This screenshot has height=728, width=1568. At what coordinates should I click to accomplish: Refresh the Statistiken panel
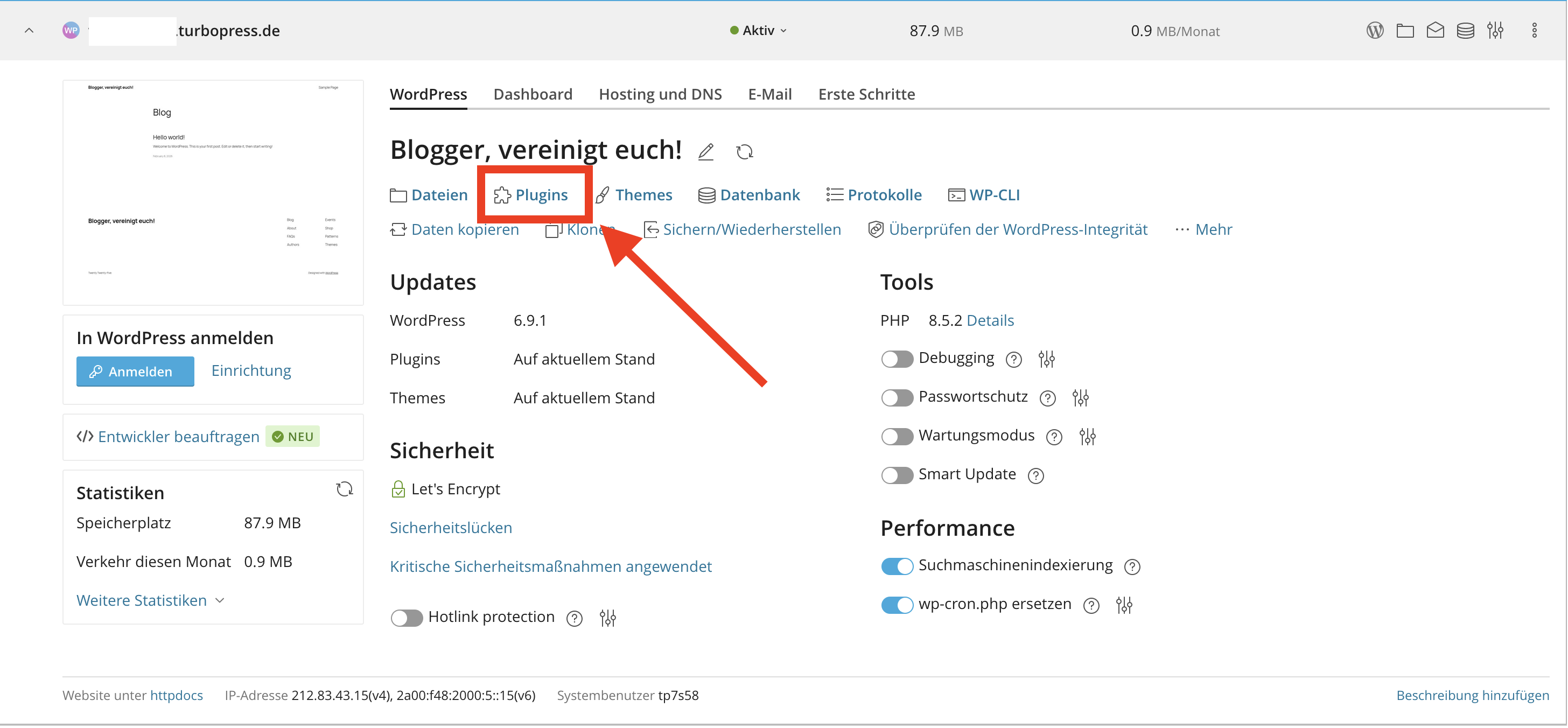click(345, 489)
